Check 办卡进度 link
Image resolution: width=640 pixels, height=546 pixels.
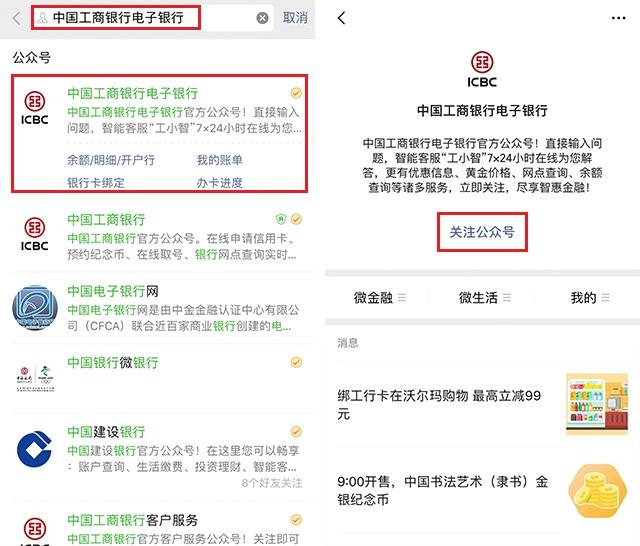[220, 182]
